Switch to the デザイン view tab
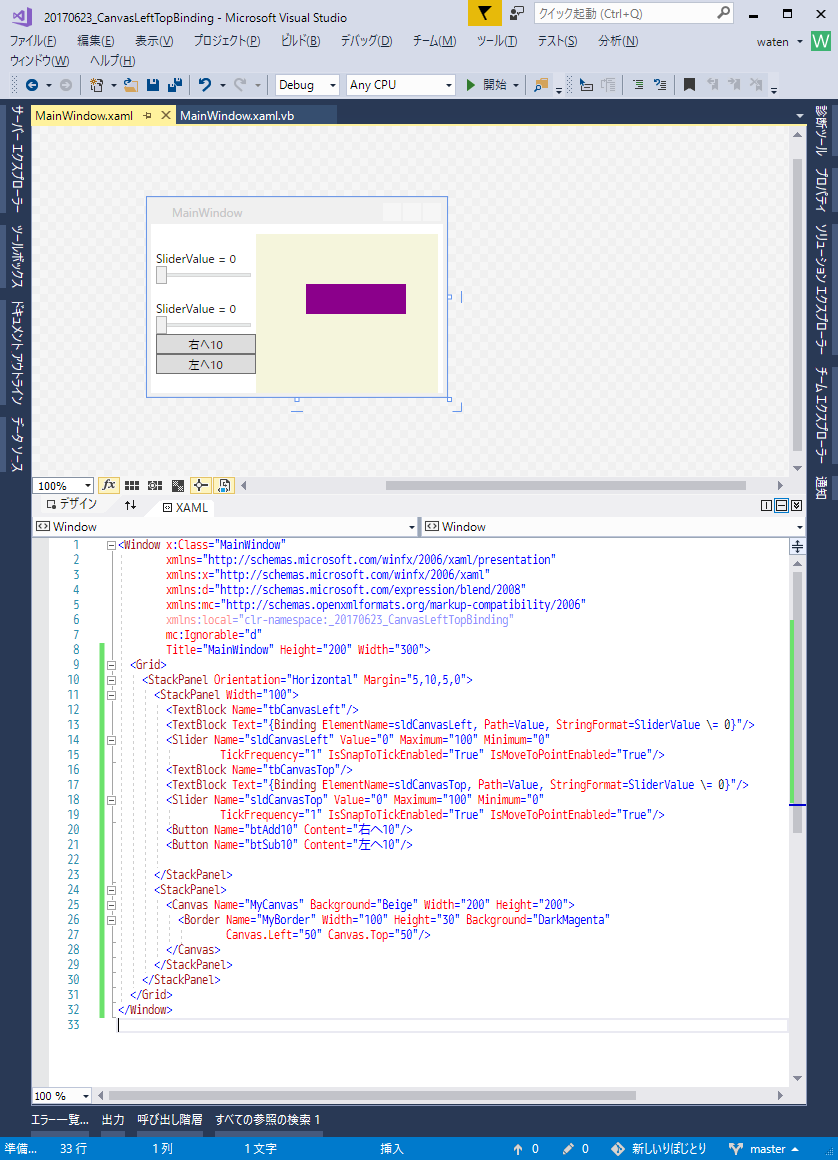This screenshot has width=838, height=1160. click(x=72, y=505)
